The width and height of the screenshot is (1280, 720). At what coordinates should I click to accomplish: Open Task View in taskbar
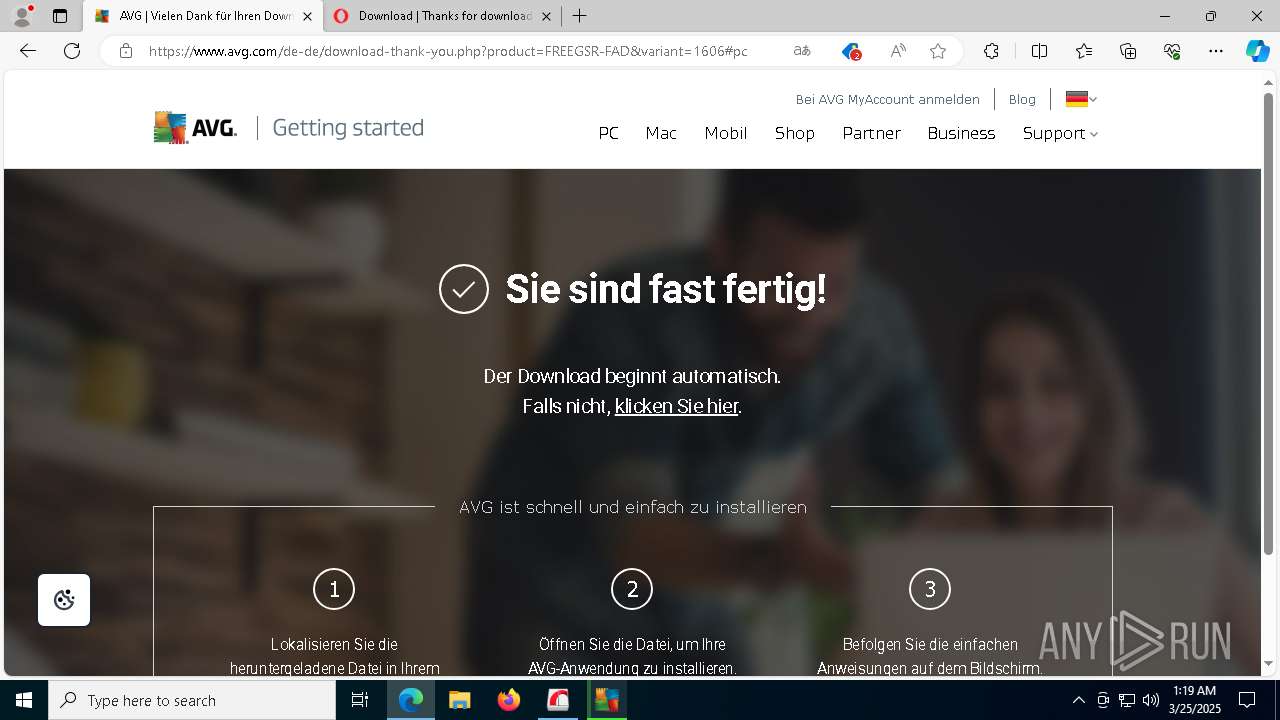tap(360, 700)
